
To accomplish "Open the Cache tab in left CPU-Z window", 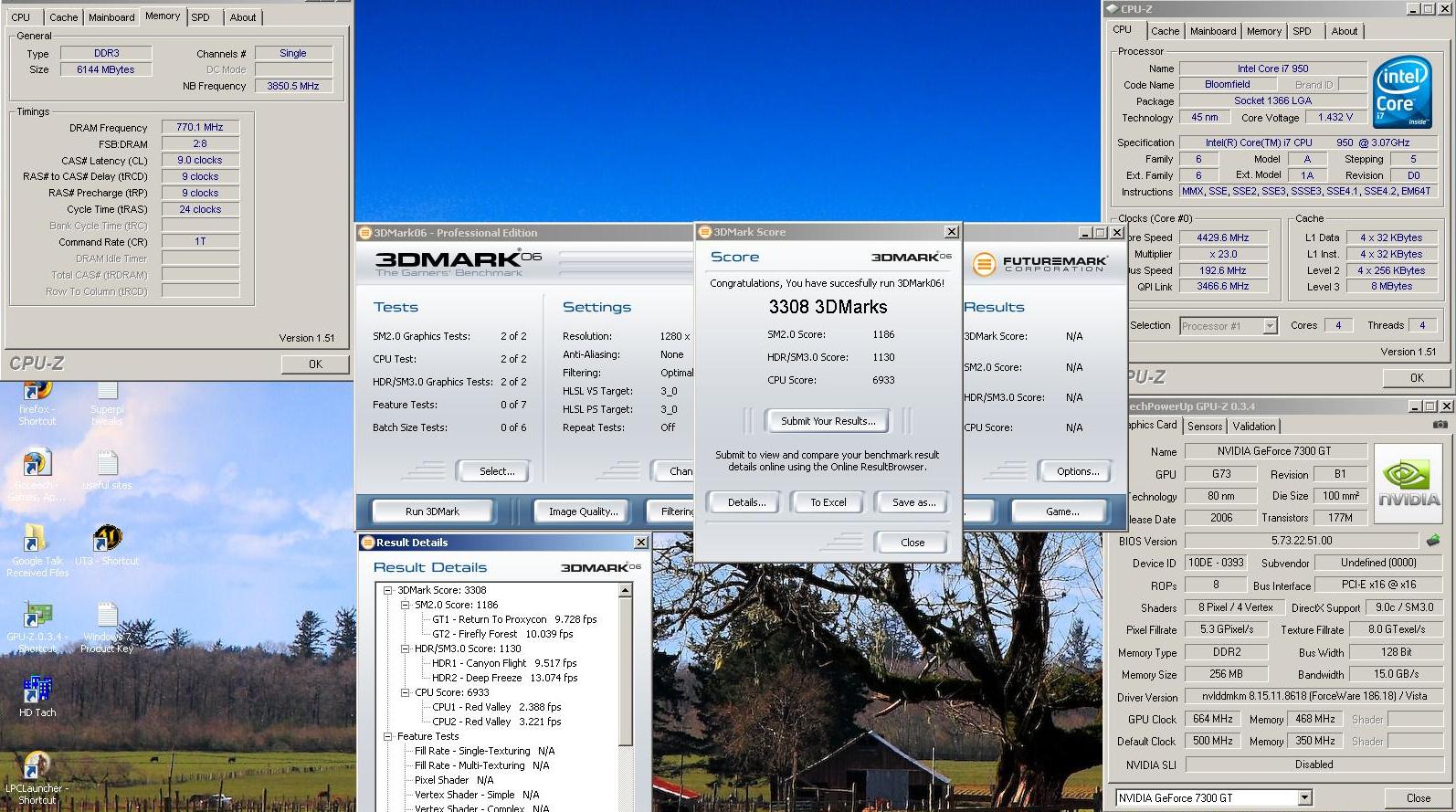I will coord(63,17).
